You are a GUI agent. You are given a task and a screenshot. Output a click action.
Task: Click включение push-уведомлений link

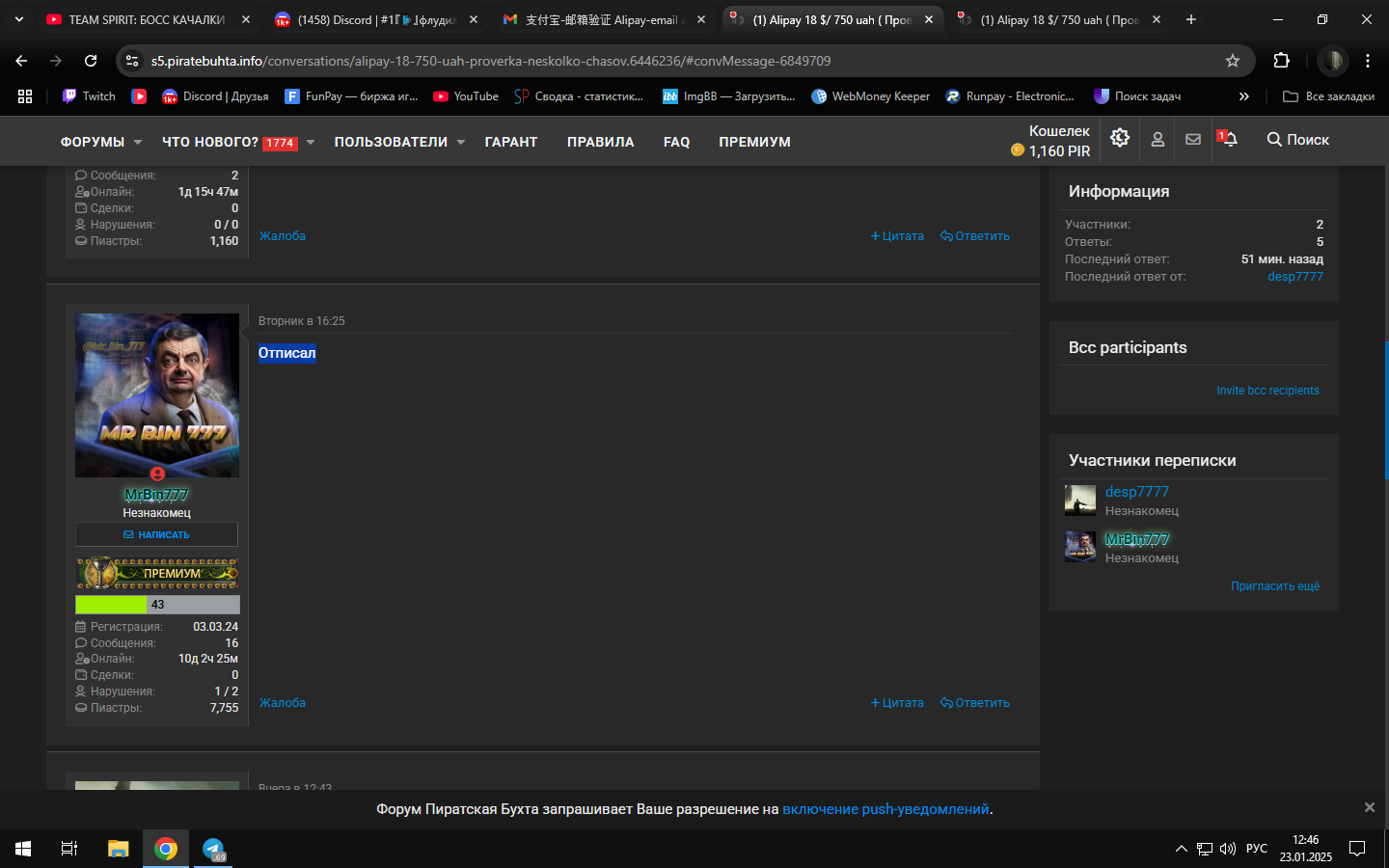[x=885, y=809]
